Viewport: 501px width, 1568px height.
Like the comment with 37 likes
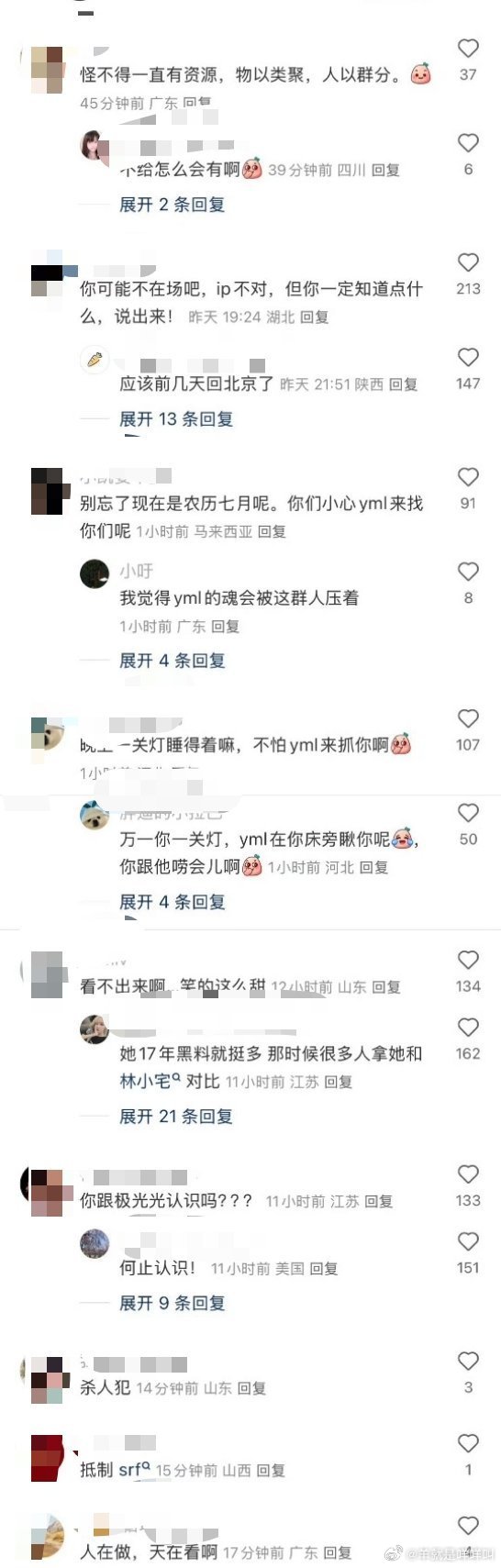tap(468, 49)
